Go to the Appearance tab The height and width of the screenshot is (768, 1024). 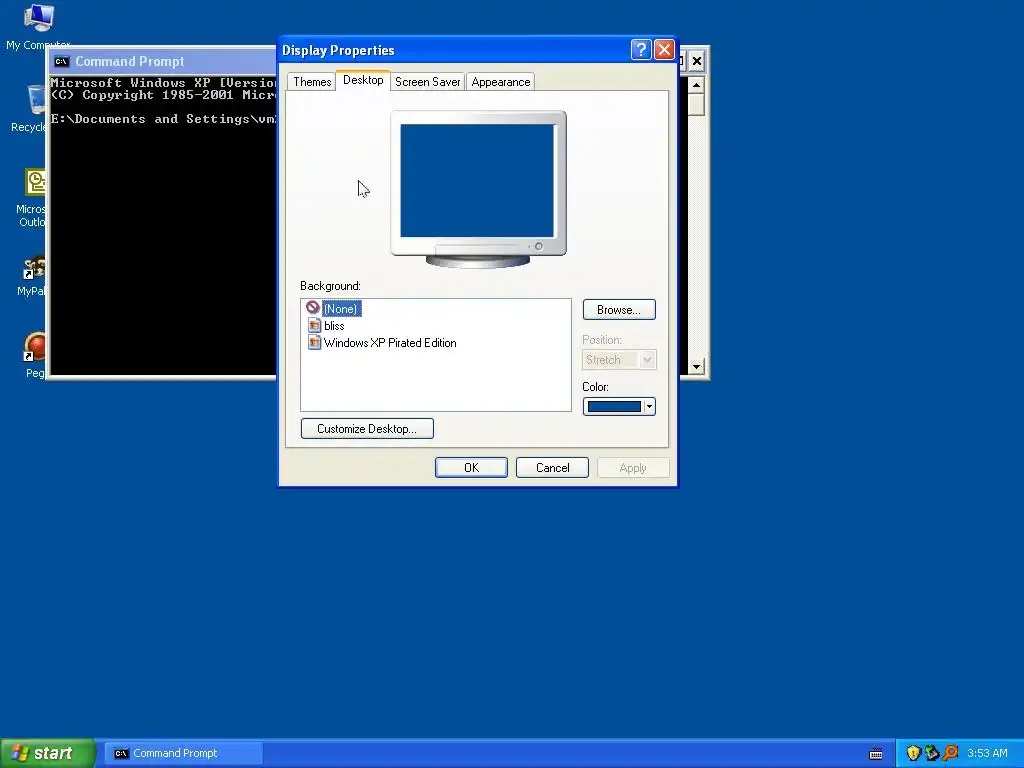501,82
